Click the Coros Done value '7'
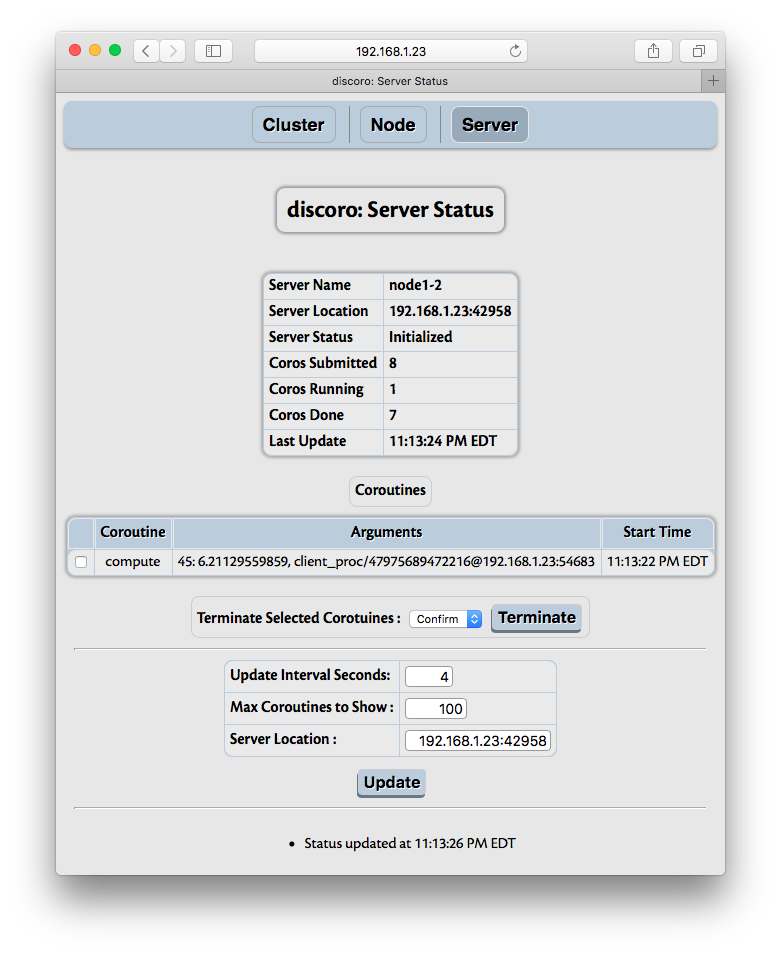The height and width of the screenshot is (955, 781). (x=393, y=415)
